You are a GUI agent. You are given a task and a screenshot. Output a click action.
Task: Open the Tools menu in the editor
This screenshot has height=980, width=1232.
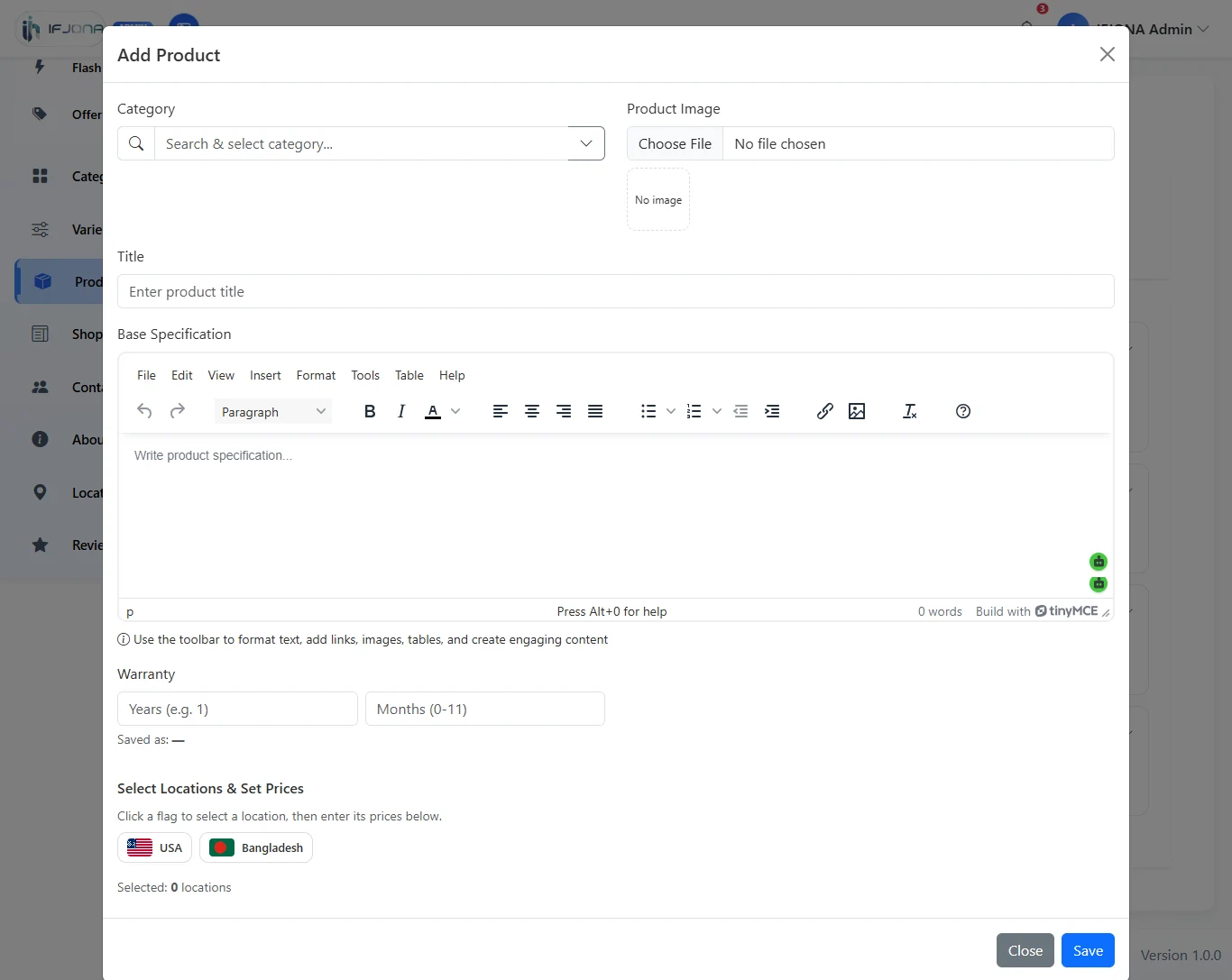point(365,375)
